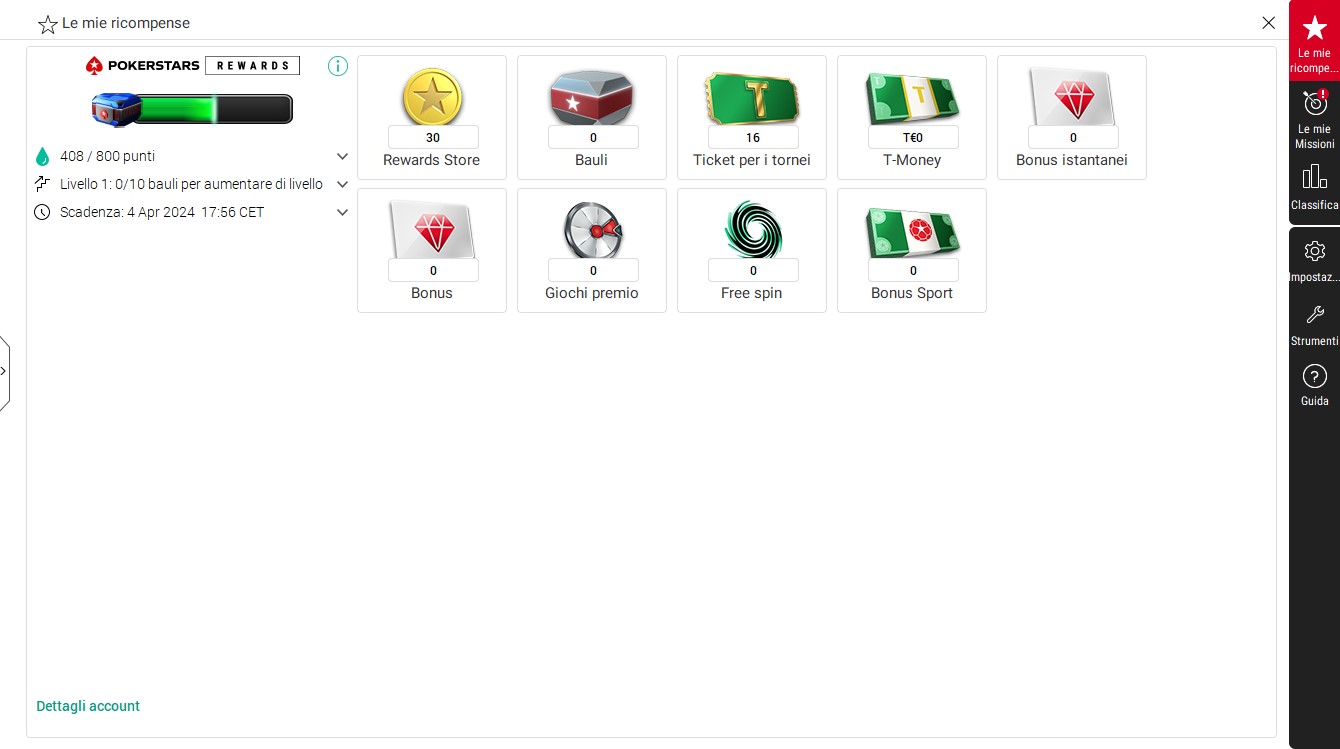Open the Rewards Store gold coin icon

click(432, 97)
